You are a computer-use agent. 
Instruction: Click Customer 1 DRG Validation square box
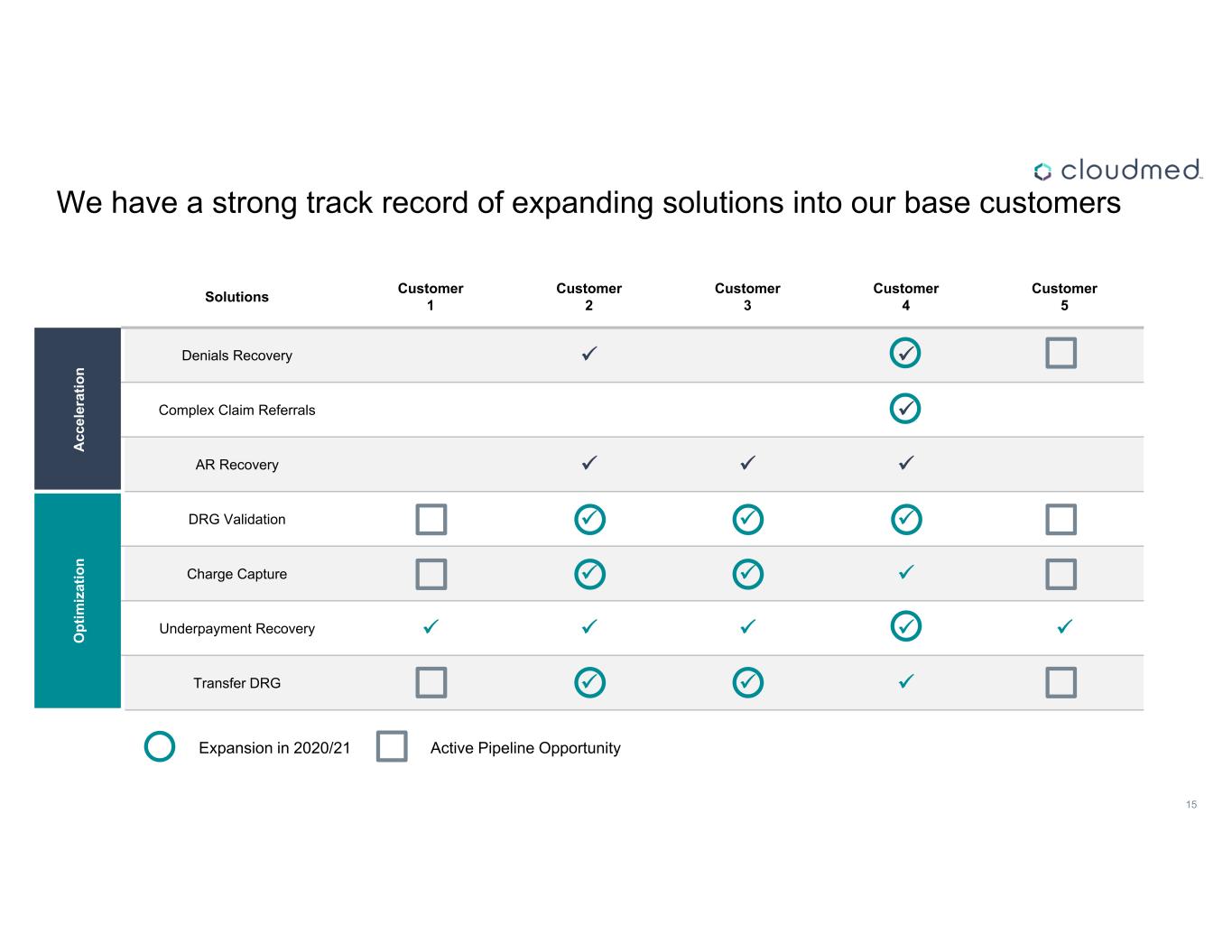(x=431, y=520)
